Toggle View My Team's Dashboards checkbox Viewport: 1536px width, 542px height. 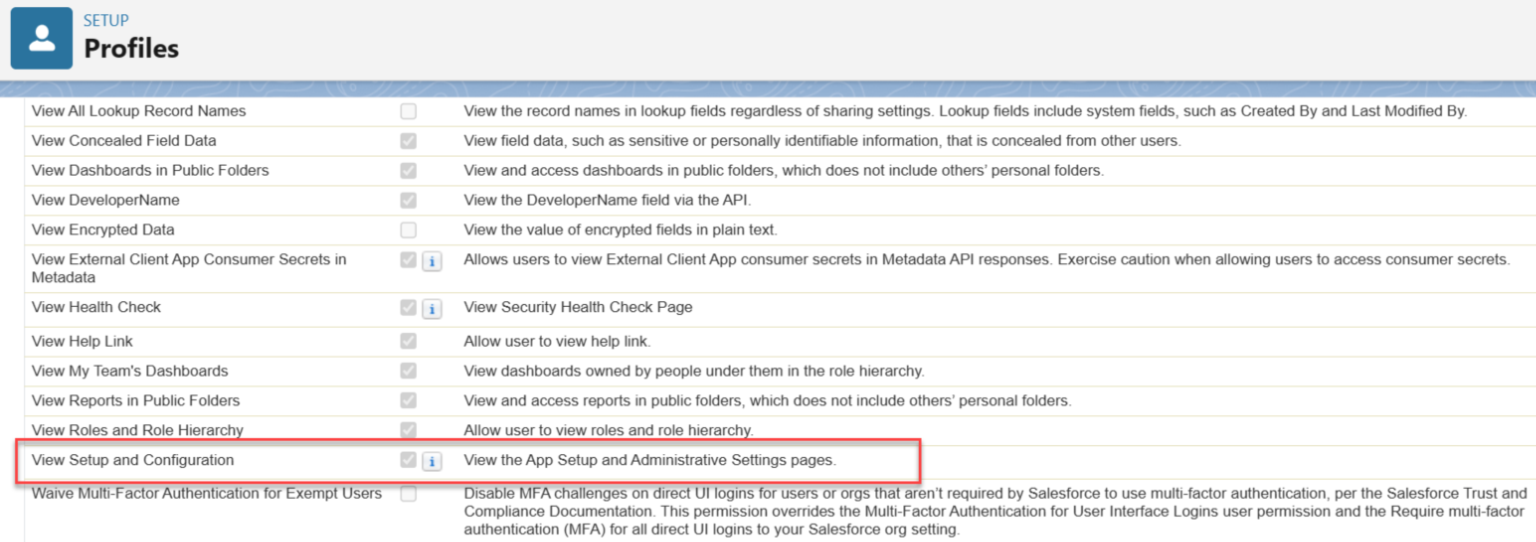[x=408, y=371]
